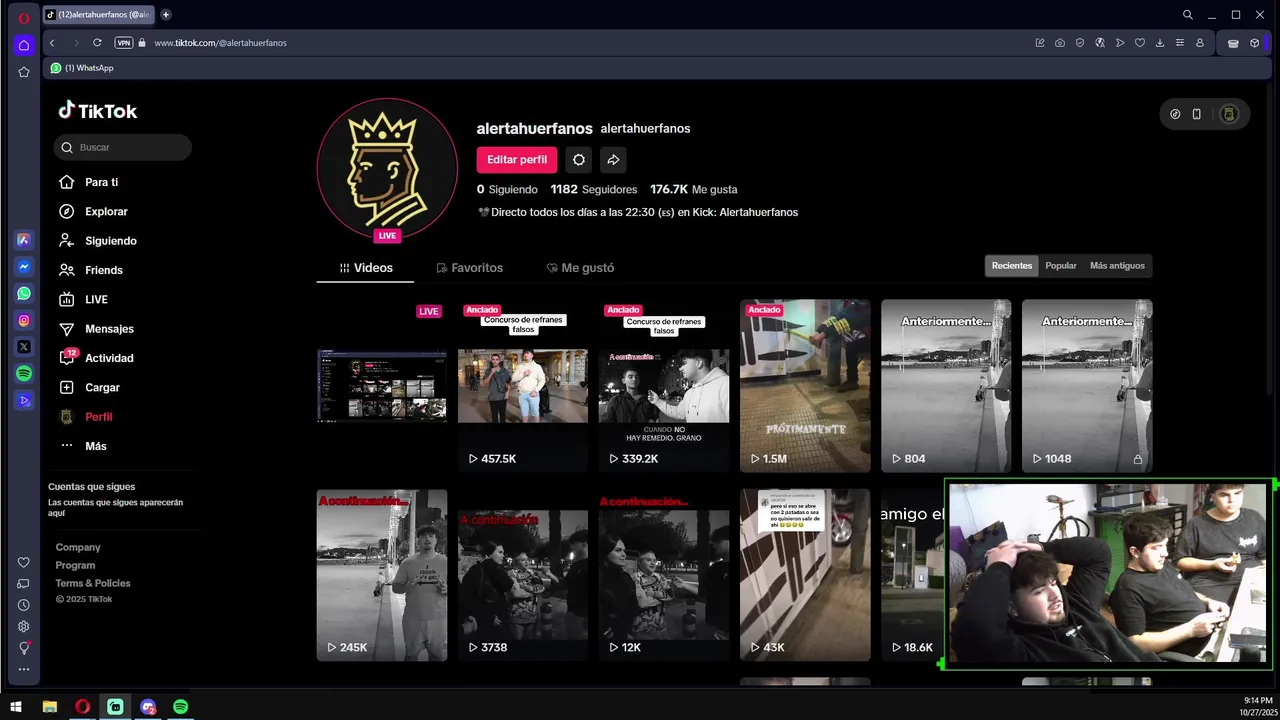Switch to the Me gustó tab
The width and height of the screenshot is (1280, 720).
pyautogui.click(x=580, y=268)
